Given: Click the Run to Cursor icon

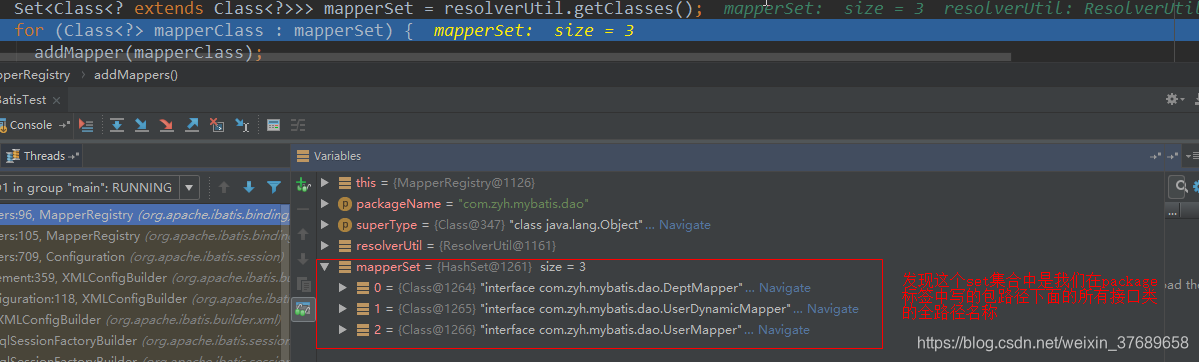Looking at the screenshot, I should tap(242, 125).
